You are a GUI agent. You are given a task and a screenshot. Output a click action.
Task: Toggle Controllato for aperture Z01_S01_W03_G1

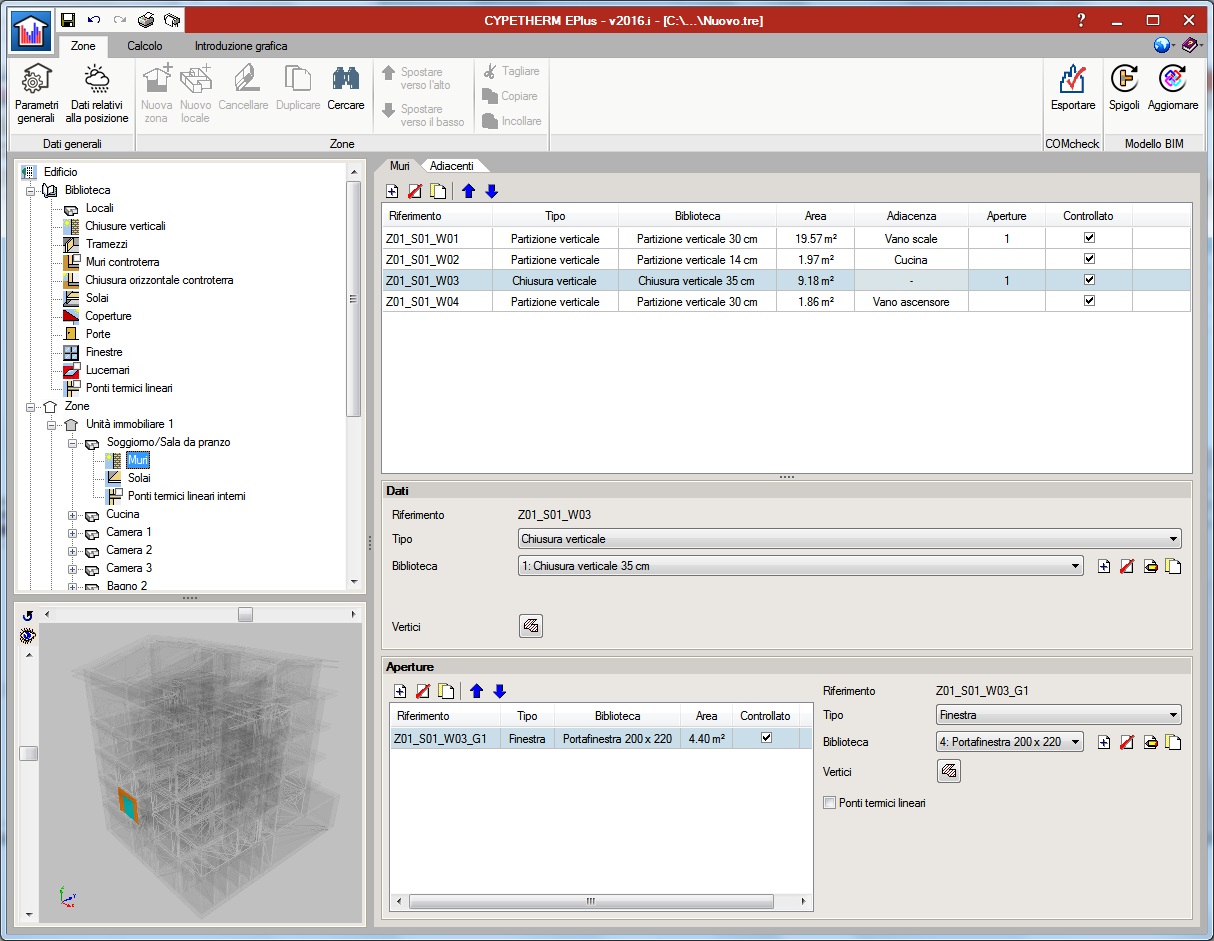[766, 738]
